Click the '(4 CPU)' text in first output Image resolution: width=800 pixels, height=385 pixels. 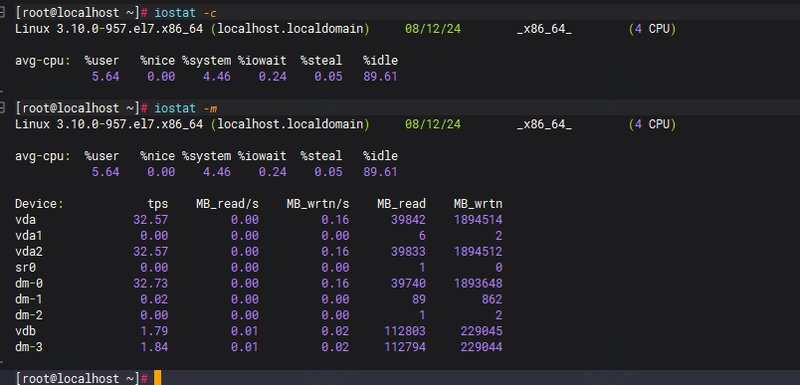click(652, 29)
